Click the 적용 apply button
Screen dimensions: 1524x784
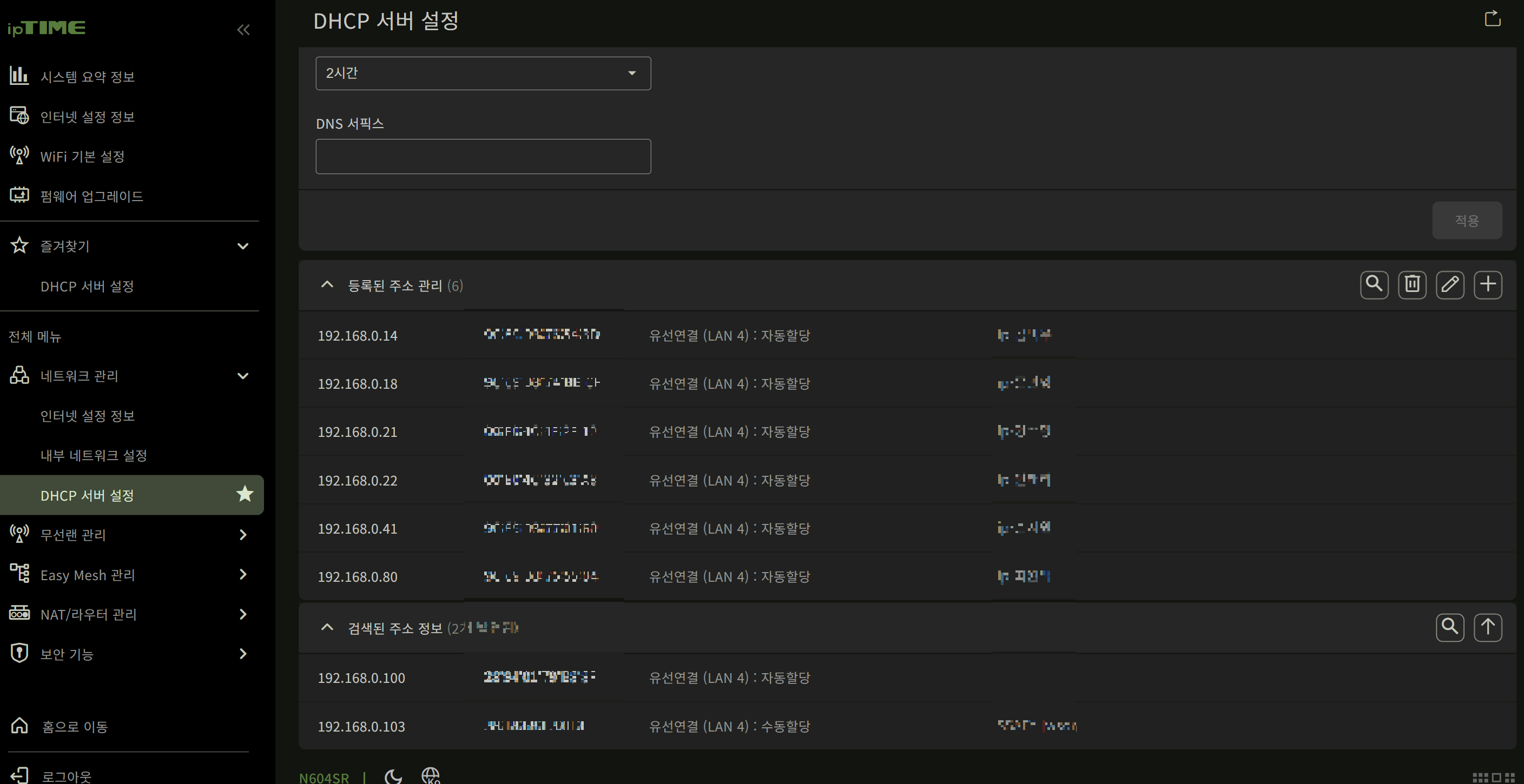[x=1466, y=221]
